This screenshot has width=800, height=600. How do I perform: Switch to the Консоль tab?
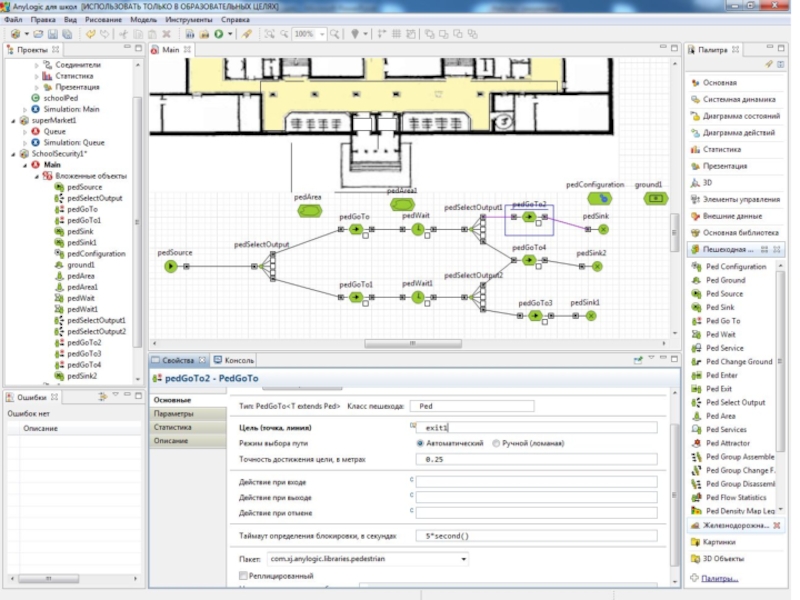click(237, 360)
